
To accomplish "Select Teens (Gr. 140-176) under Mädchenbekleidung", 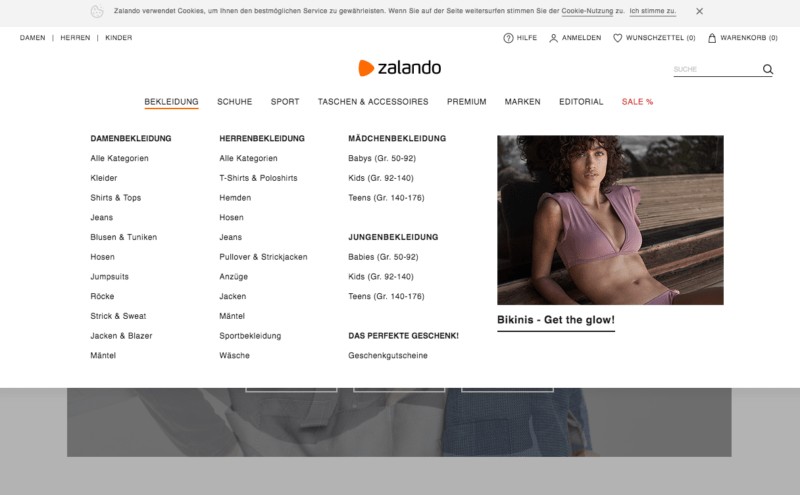I will 386,198.
